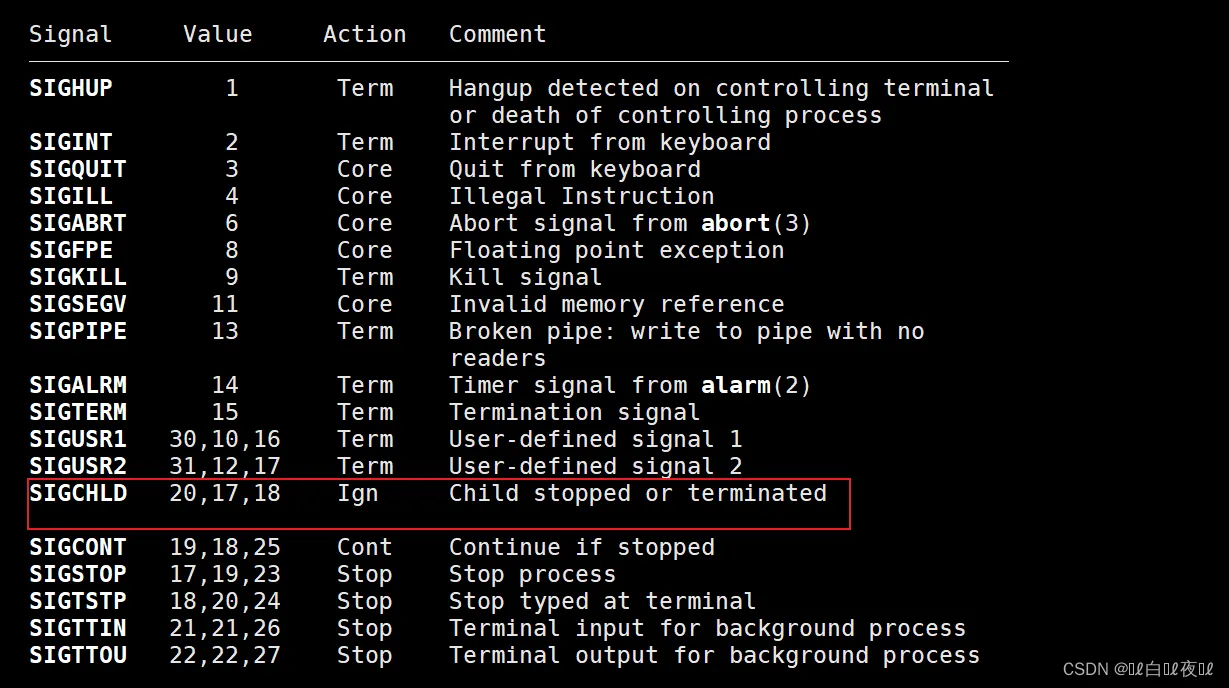Click the Action column header
The height and width of the screenshot is (688, 1229).
(364, 34)
